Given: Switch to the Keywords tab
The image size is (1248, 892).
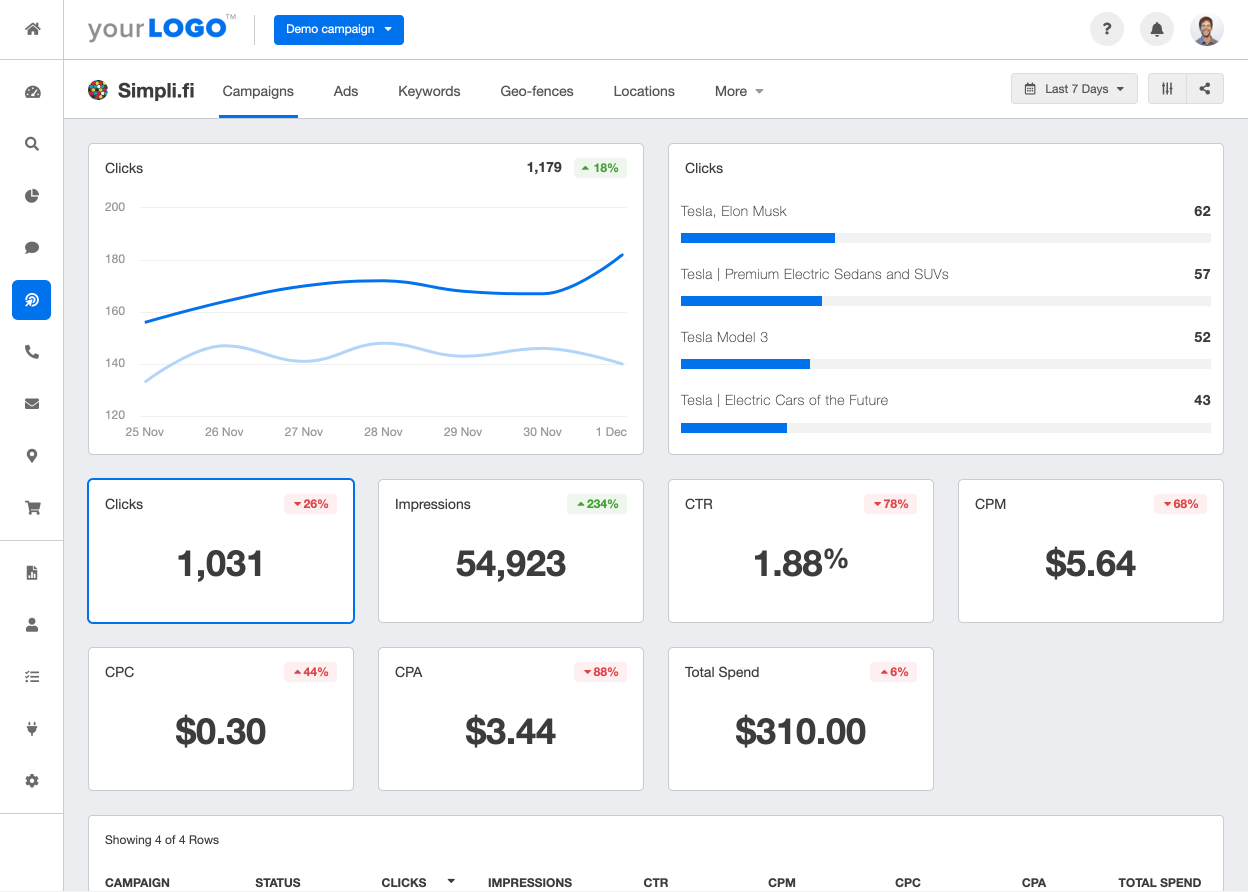Looking at the screenshot, I should [x=429, y=91].
